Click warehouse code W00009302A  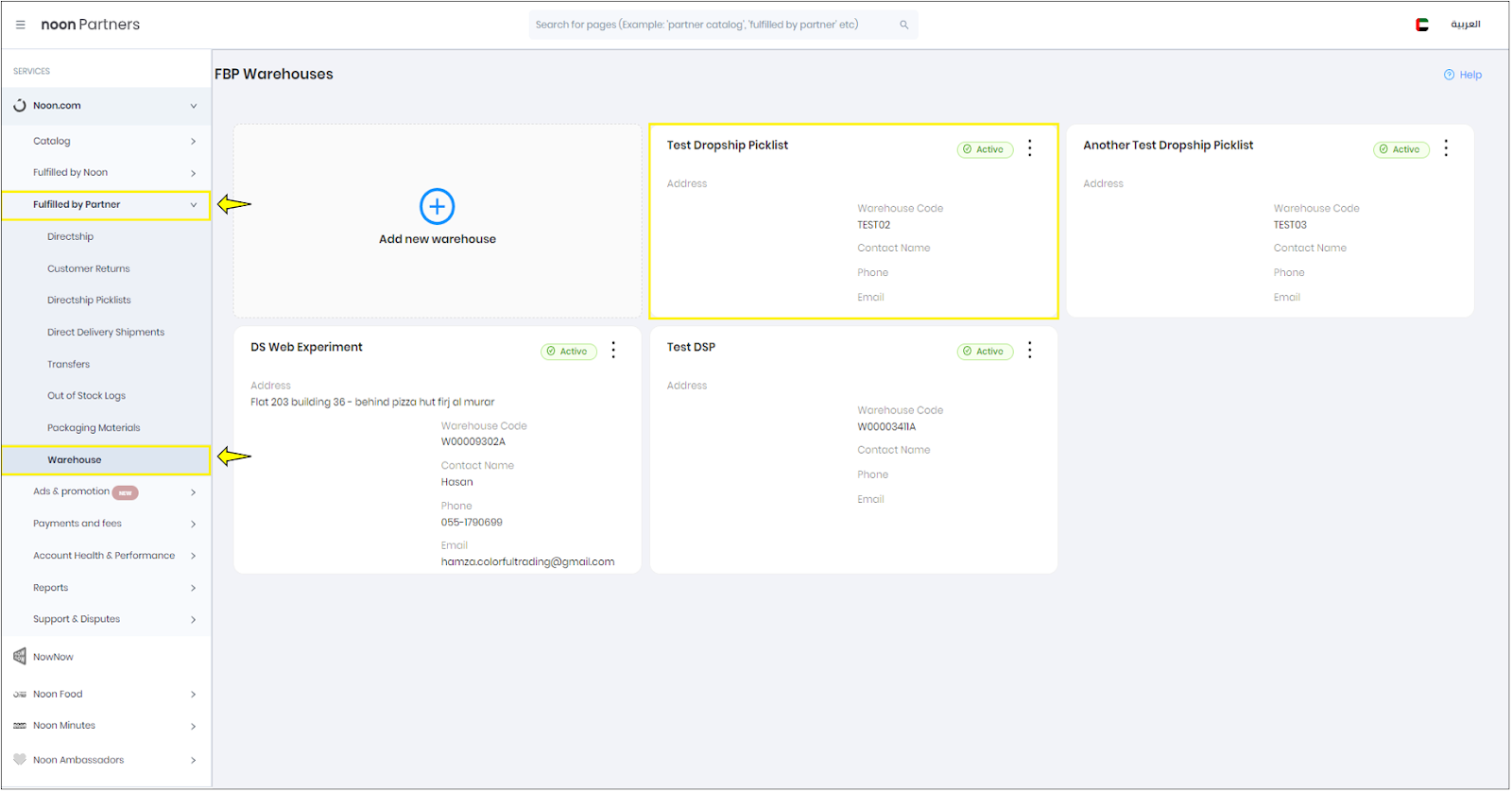pos(473,442)
